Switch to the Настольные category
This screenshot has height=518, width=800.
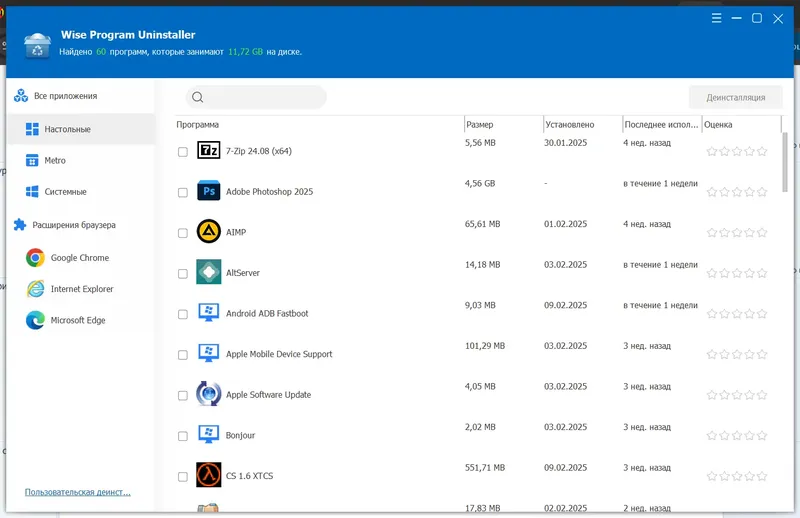pos(81,129)
